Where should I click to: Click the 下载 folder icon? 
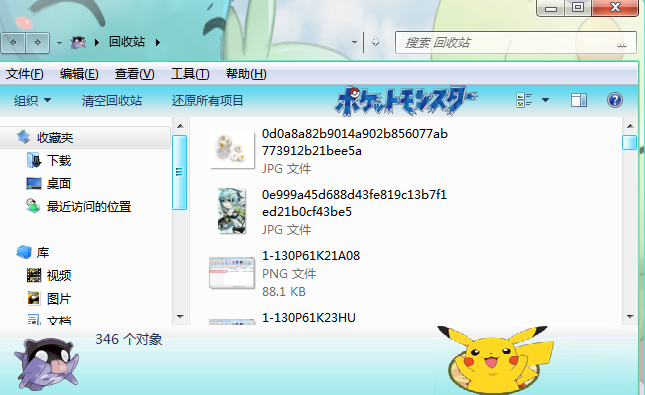pos(34,160)
